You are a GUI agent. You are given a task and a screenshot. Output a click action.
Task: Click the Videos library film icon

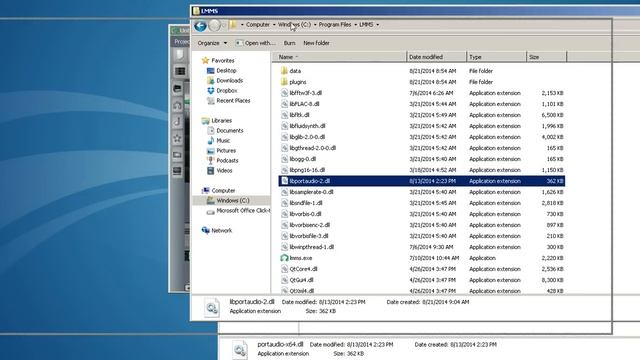click(x=211, y=171)
